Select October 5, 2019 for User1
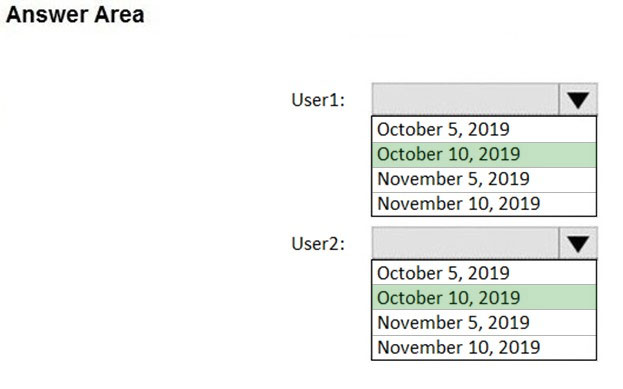Viewport: 623px width, 389px height. click(484, 130)
